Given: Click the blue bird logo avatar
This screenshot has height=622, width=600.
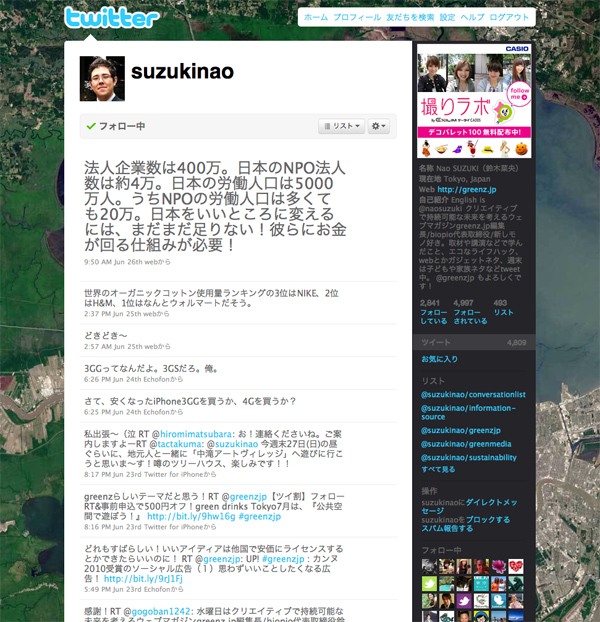Looking at the screenshot, I should pos(498,601).
